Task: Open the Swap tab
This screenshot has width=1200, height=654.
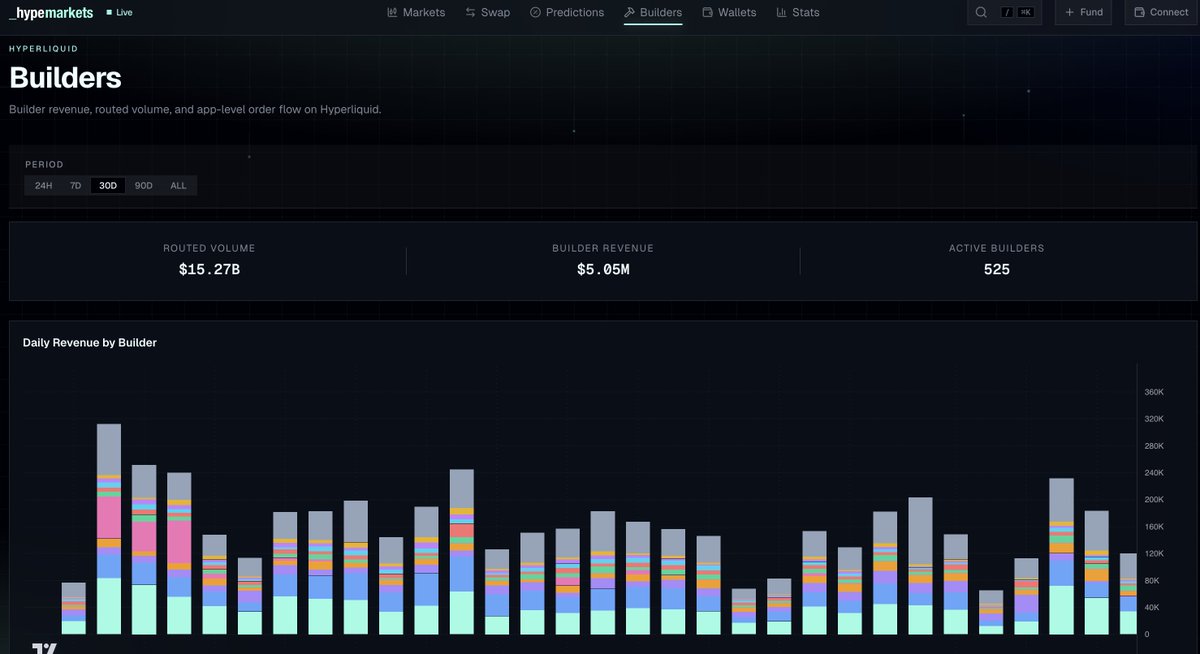Action: point(487,12)
